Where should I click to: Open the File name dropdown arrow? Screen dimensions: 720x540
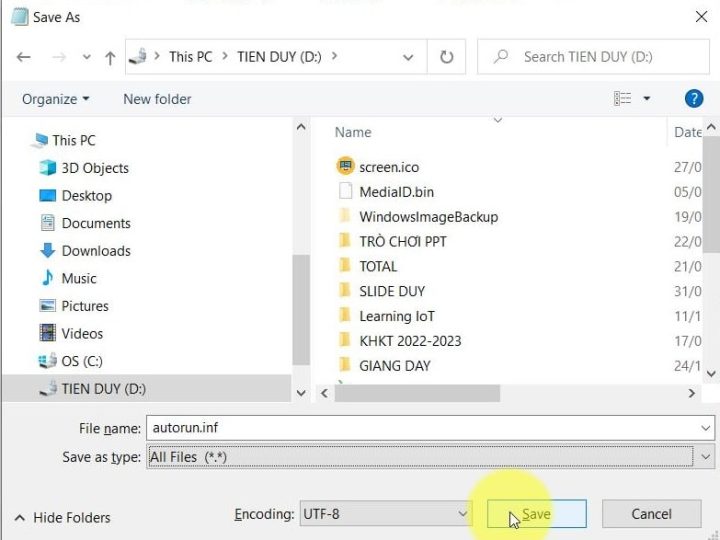[705, 428]
